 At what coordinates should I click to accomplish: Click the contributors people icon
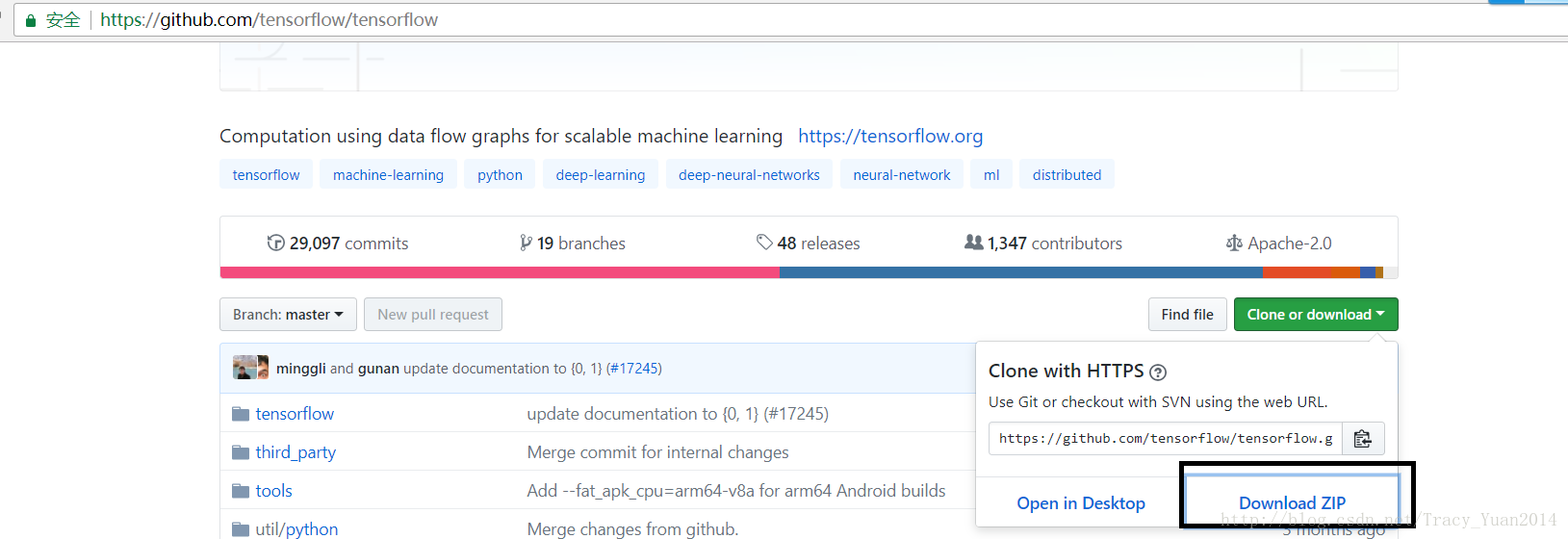click(x=974, y=243)
